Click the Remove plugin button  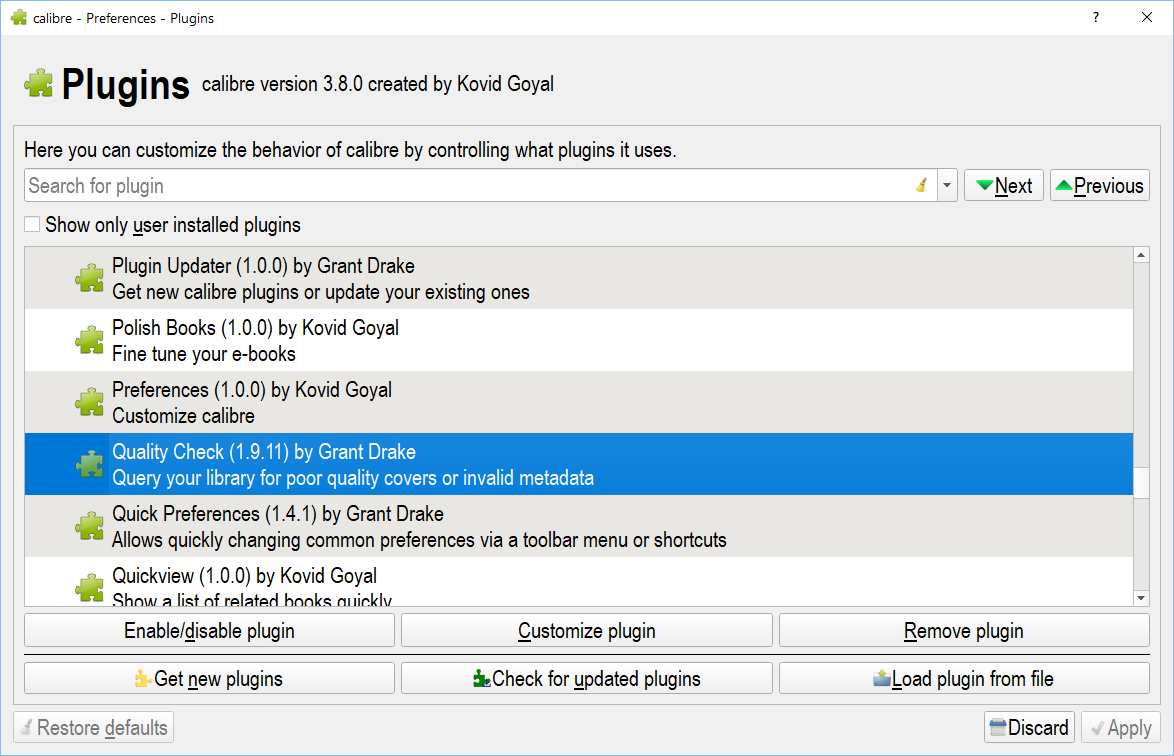(964, 631)
